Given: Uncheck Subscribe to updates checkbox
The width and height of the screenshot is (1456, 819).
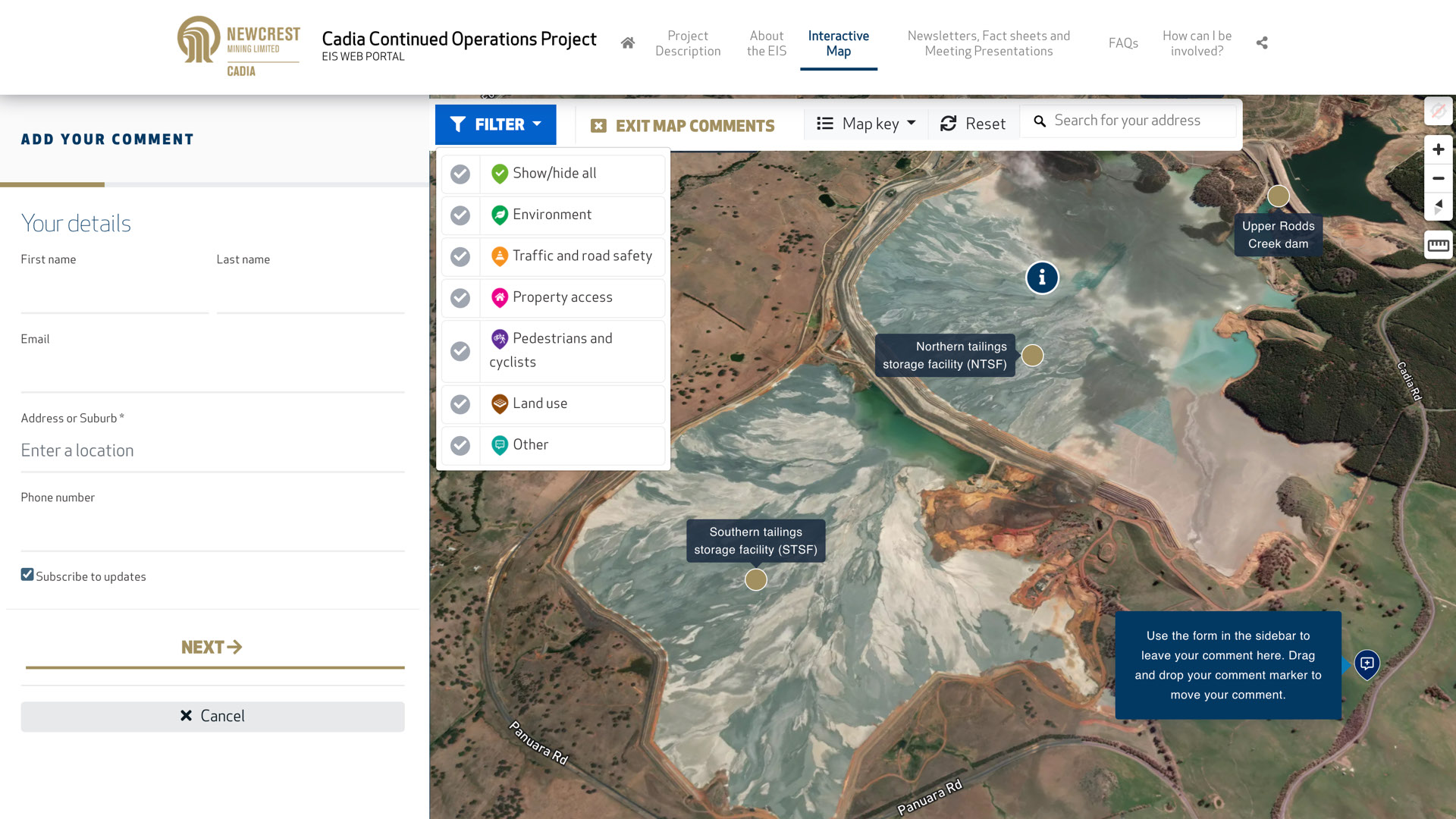Looking at the screenshot, I should [x=27, y=575].
